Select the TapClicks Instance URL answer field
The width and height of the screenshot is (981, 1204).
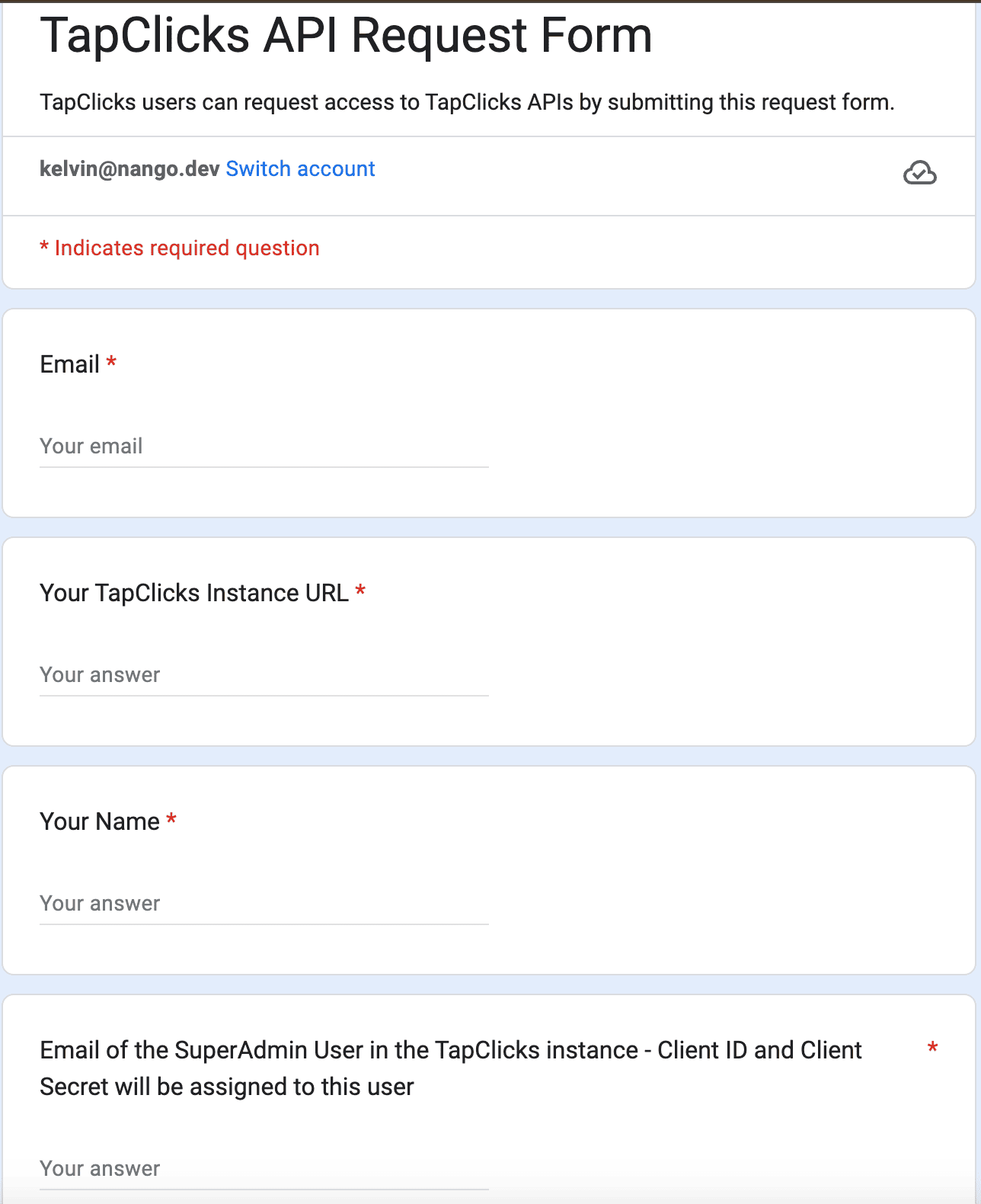[x=264, y=675]
